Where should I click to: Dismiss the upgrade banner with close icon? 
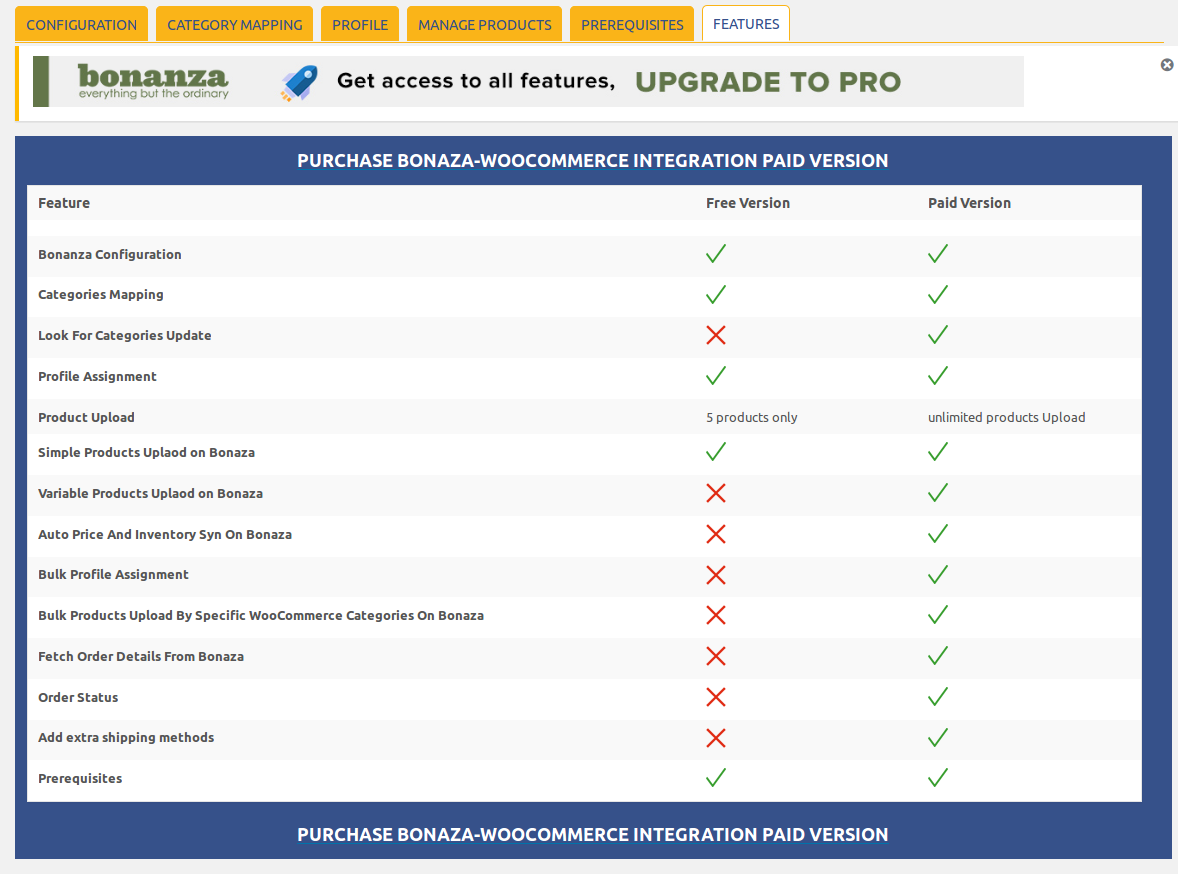1167,65
